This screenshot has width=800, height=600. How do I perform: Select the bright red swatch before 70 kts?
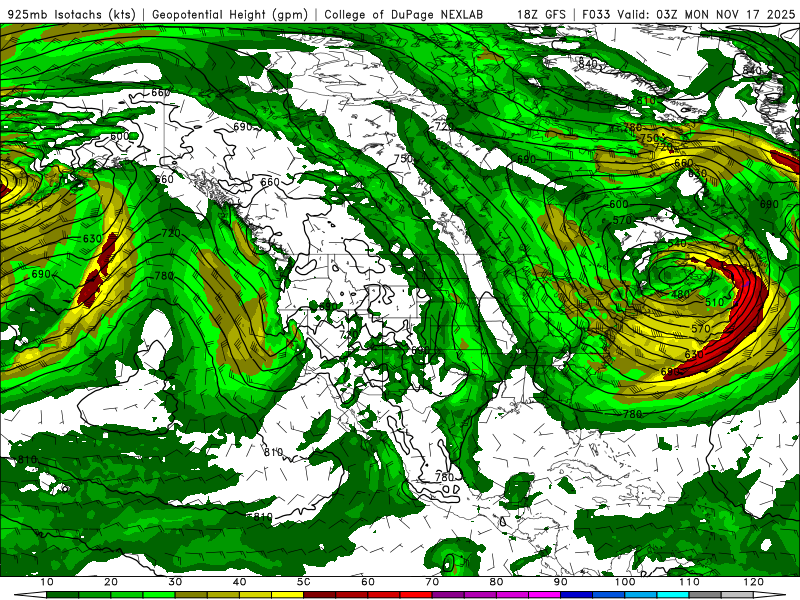click(x=416, y=594)
